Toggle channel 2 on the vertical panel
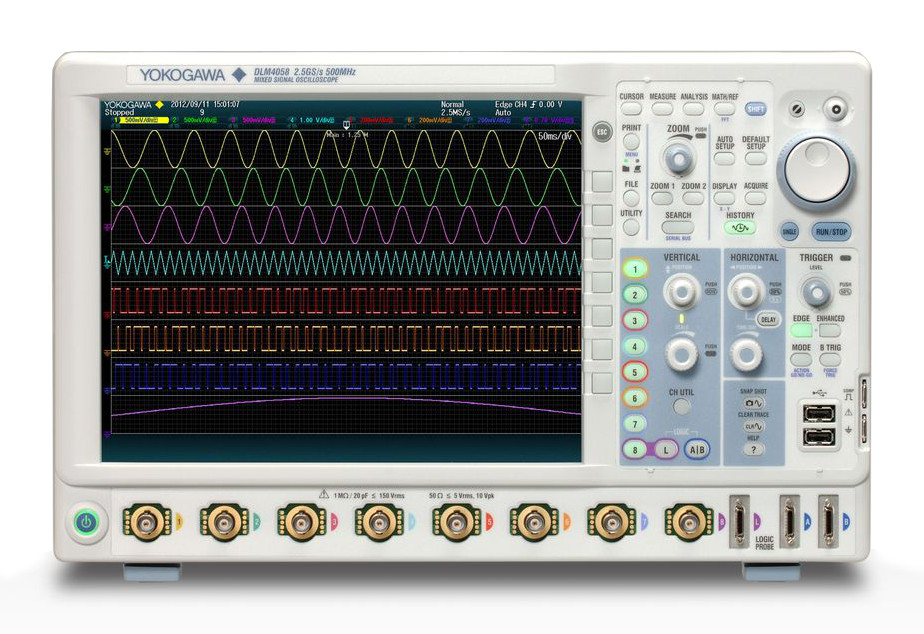Screen dimensions: 924x634 [635, 295]
